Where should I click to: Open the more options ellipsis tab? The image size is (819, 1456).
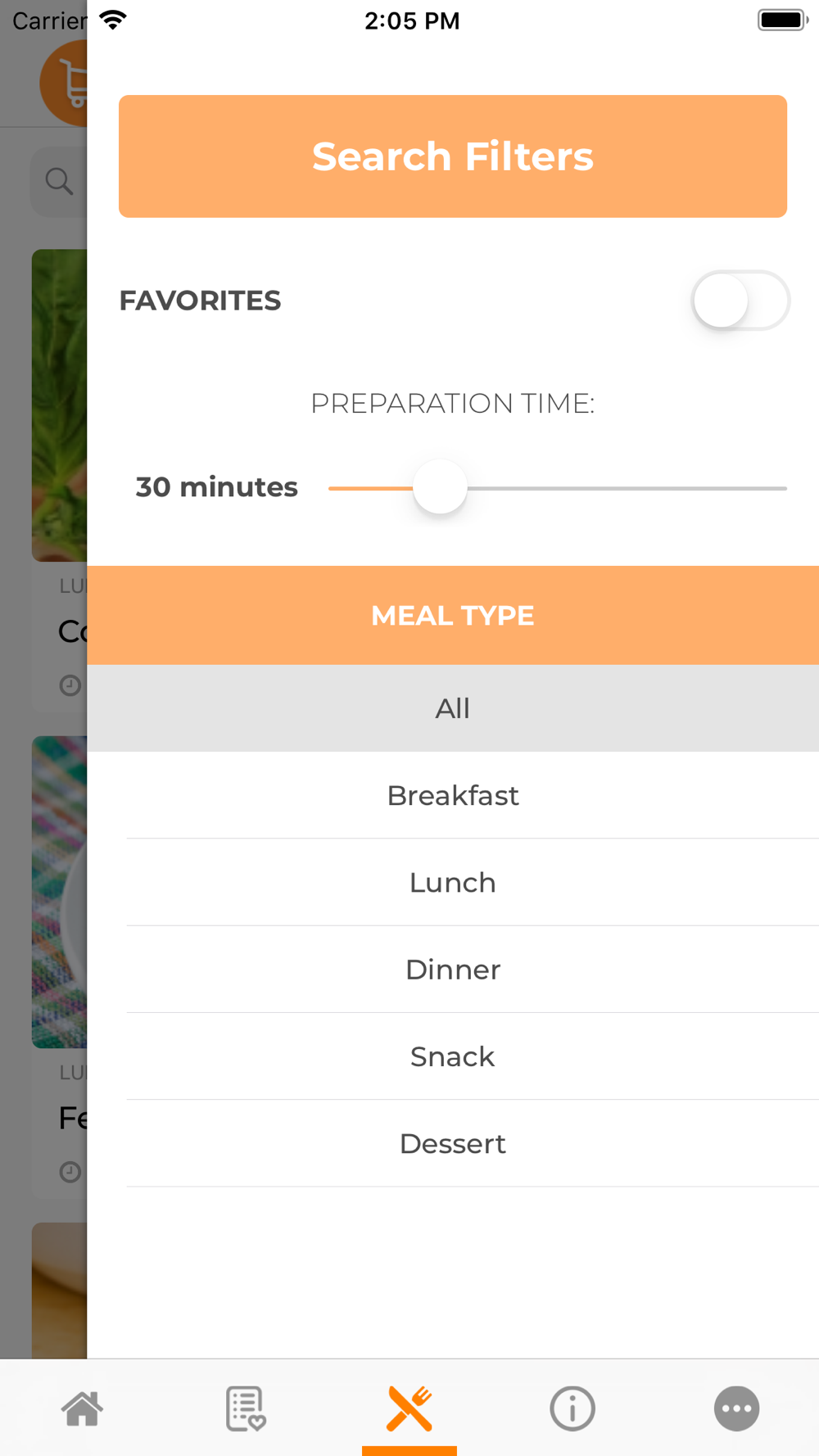[736, 1409]
